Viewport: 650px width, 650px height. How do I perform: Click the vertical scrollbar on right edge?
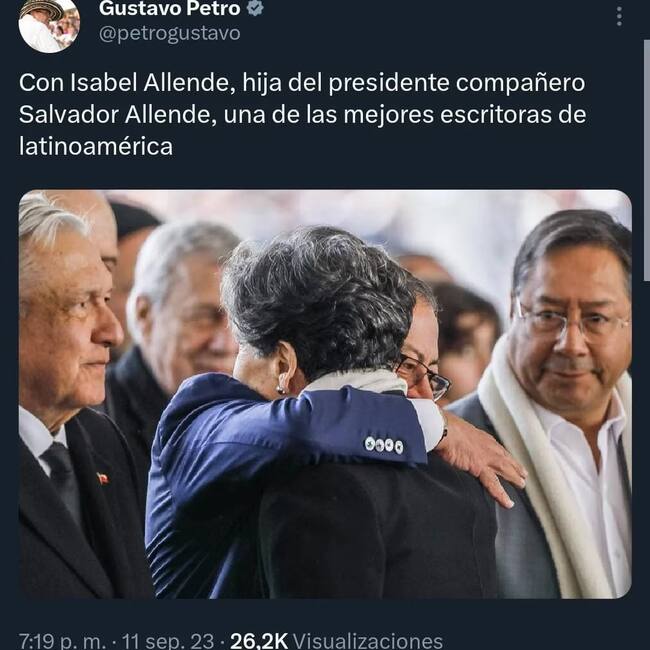click(x=646, y=160)
